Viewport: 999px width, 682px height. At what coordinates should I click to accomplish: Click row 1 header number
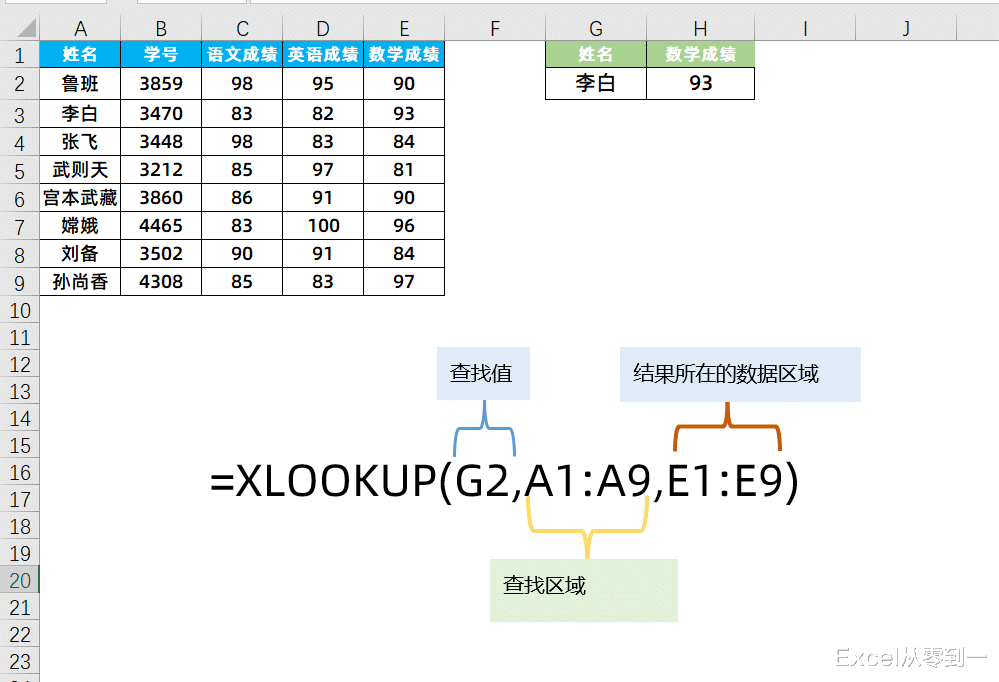point(20,55)
